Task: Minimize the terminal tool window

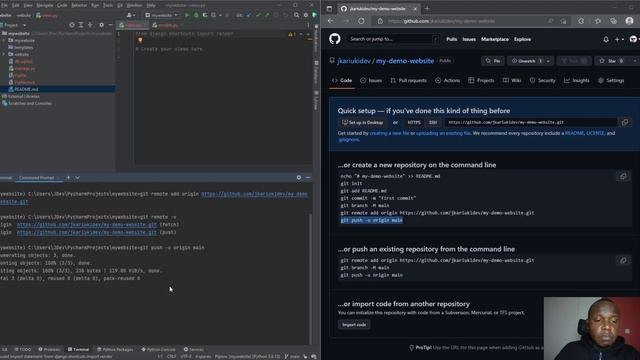Action: point(308,178)
